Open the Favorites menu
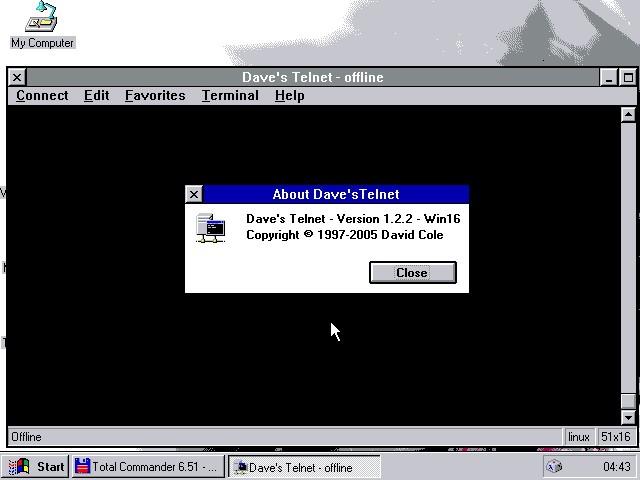The width and height of the screenshot is (640, 480). click(x=155, y=96)
